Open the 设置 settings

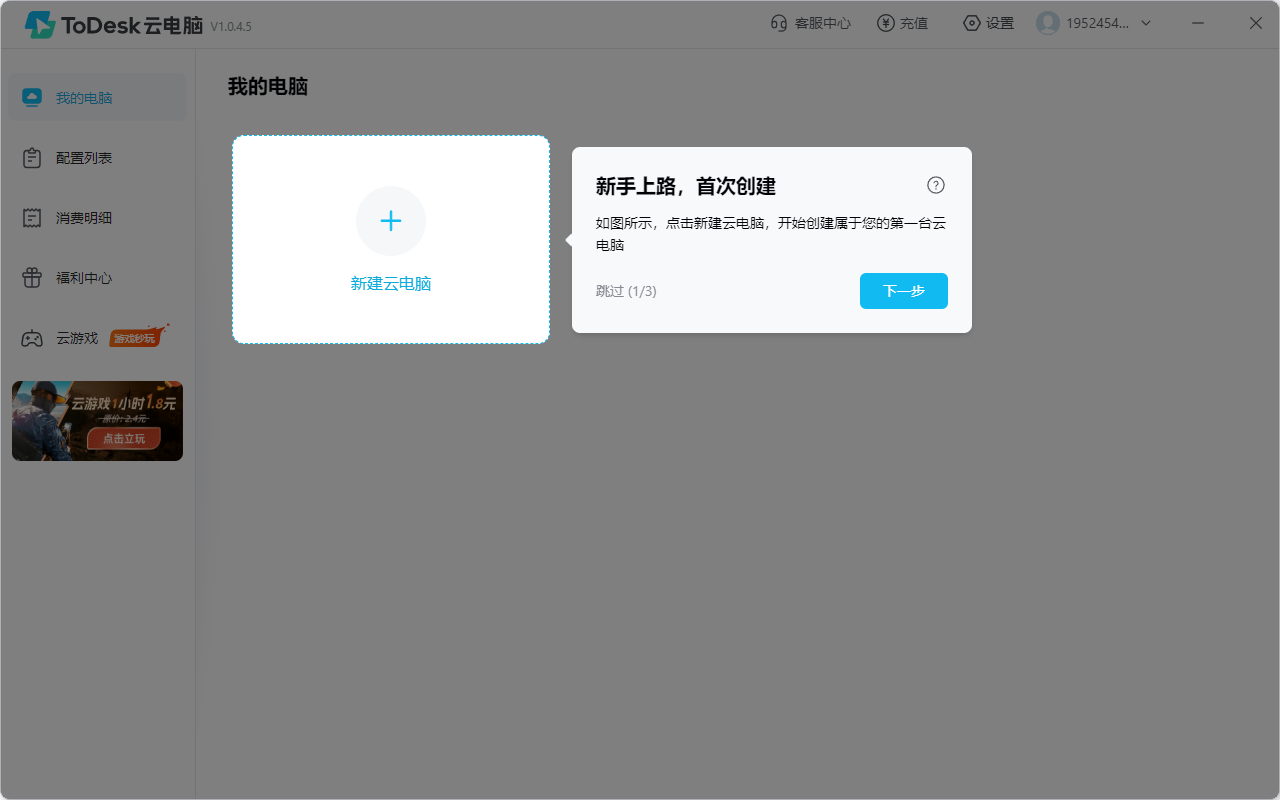(x=988, y=22)
